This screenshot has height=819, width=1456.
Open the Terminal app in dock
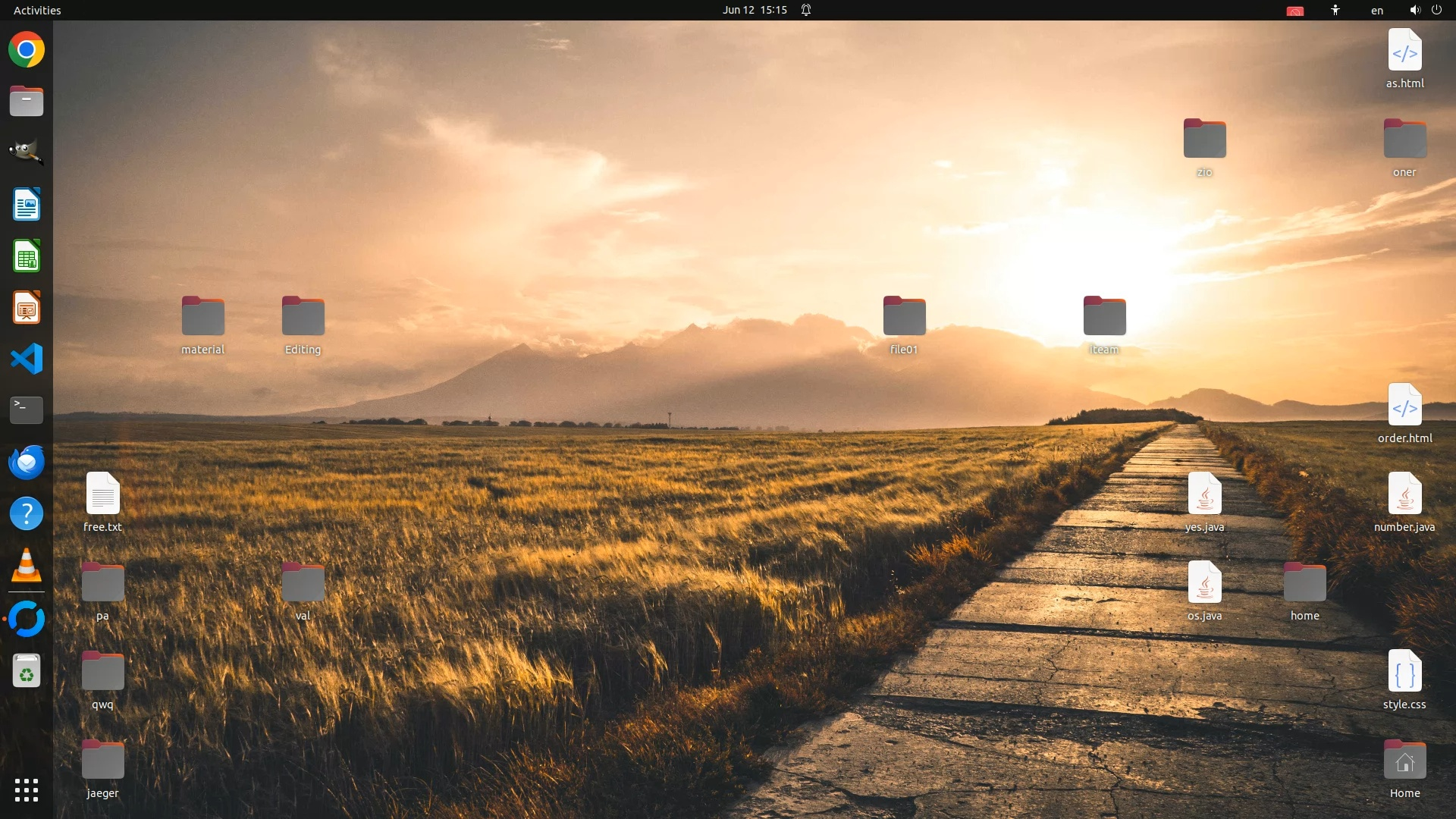click(27, 410)
